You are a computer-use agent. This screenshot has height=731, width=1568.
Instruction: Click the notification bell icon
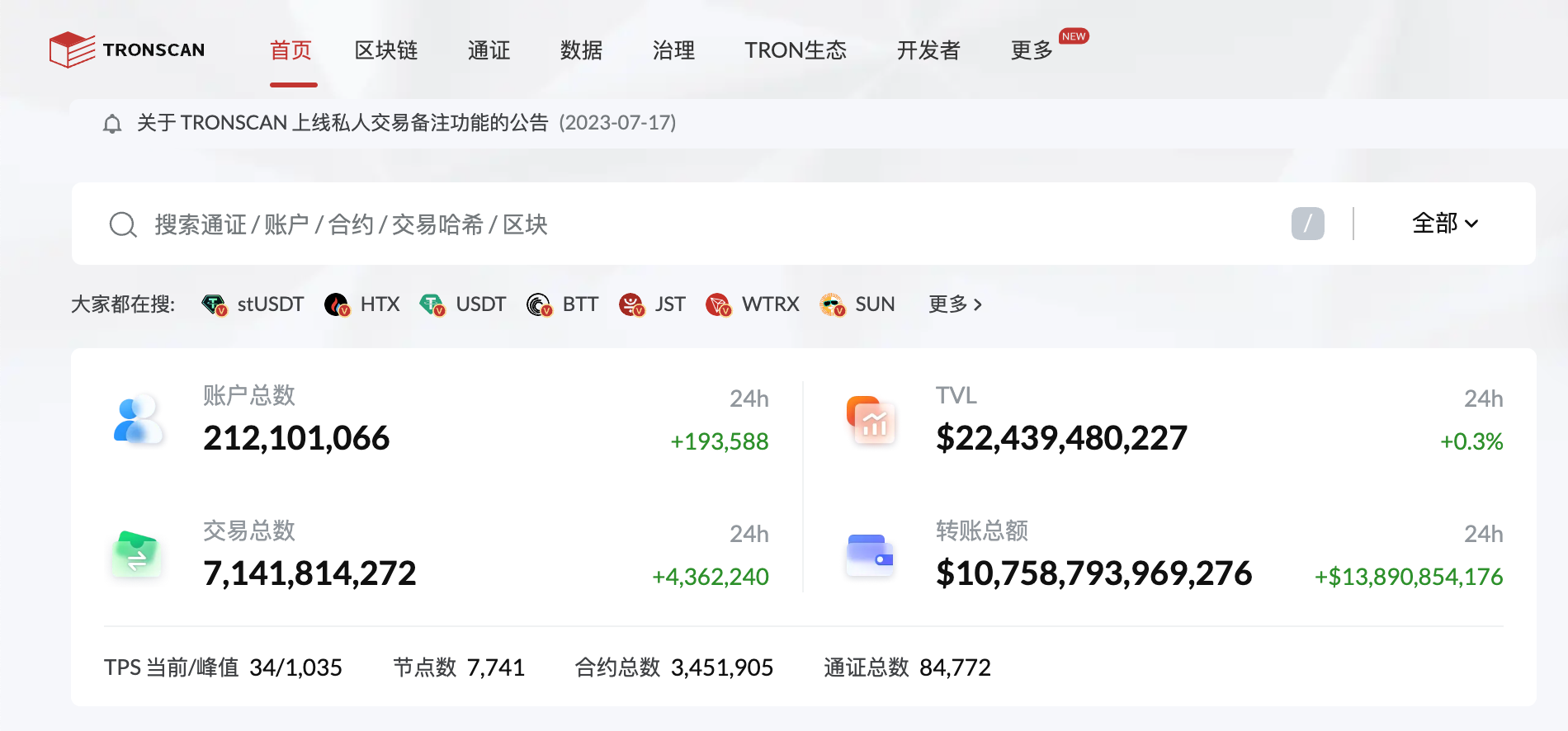tap(112, 124)
